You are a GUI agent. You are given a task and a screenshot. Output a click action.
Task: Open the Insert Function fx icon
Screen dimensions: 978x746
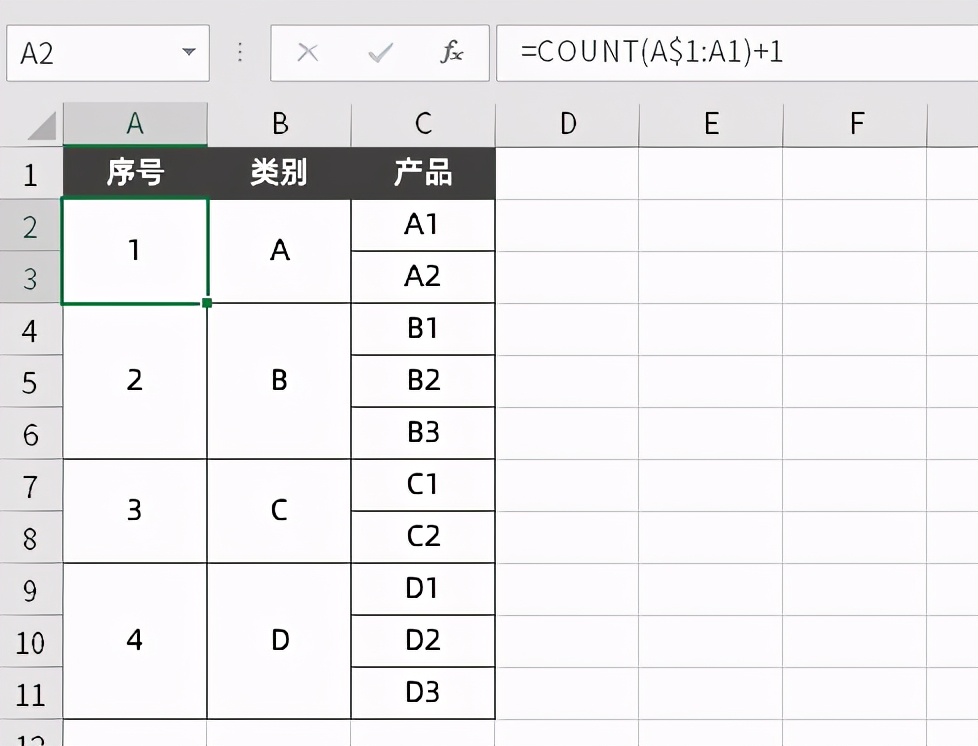(x=452, y=52)
